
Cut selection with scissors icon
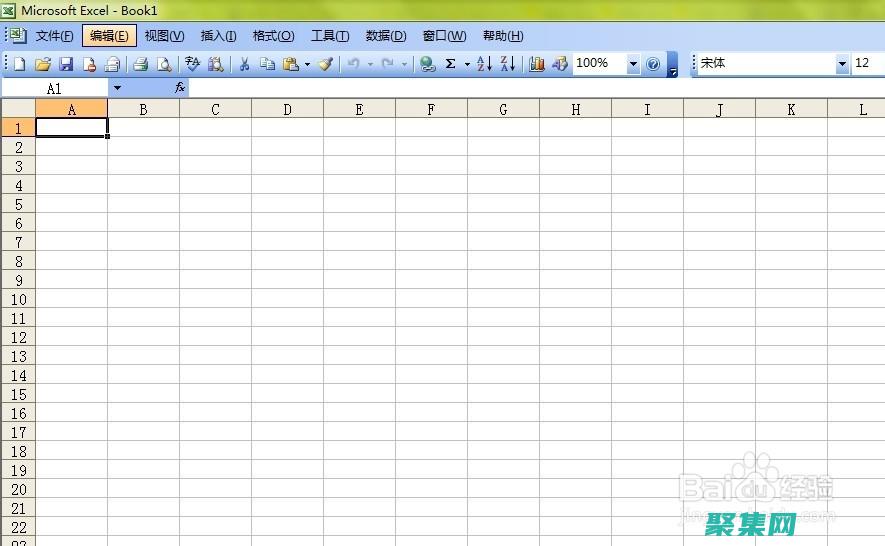244,64
